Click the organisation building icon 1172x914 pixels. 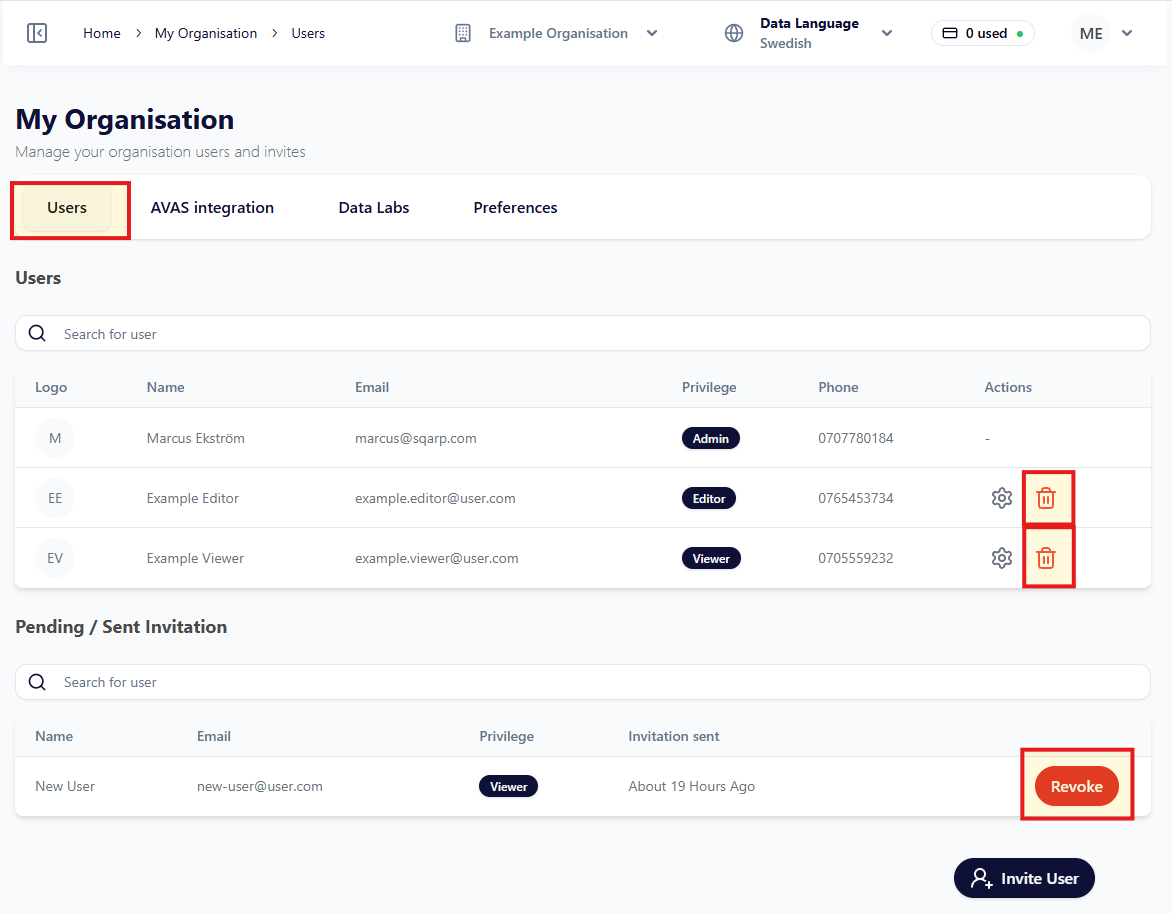(463, 33)
